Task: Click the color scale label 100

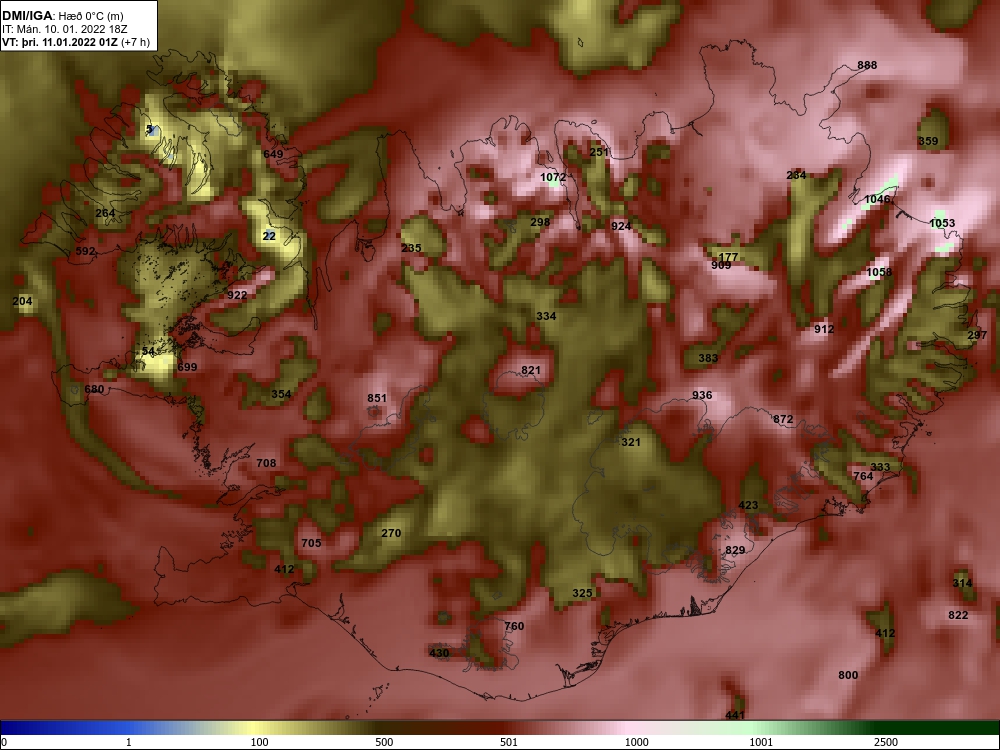Action: 260,742
